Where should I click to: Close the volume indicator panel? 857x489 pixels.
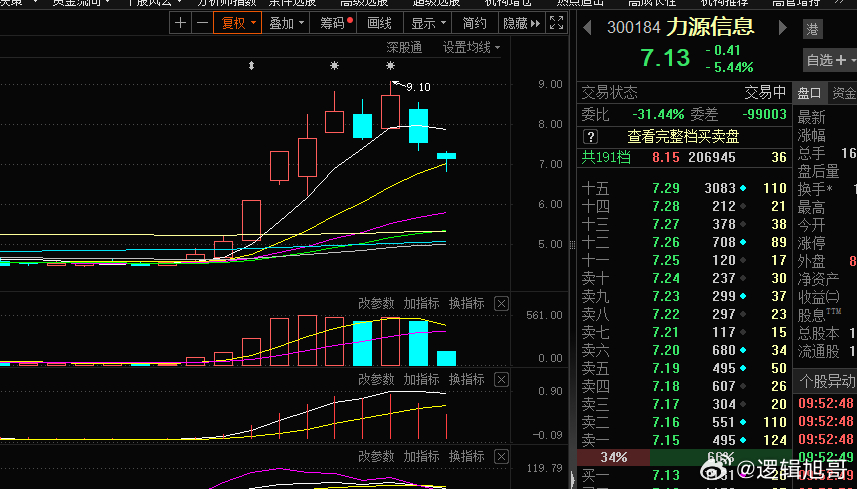point(501,303)
